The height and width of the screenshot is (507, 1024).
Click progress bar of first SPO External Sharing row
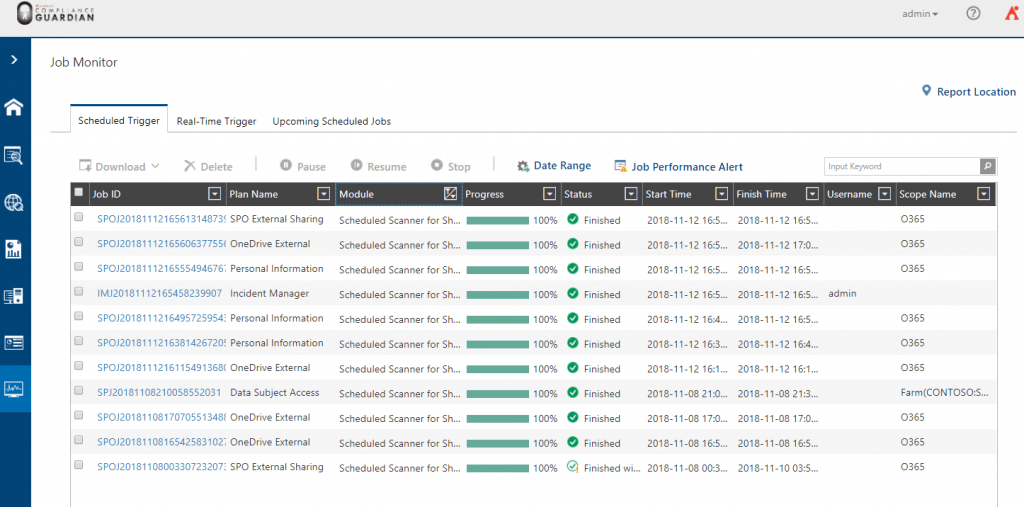[498, 221]
